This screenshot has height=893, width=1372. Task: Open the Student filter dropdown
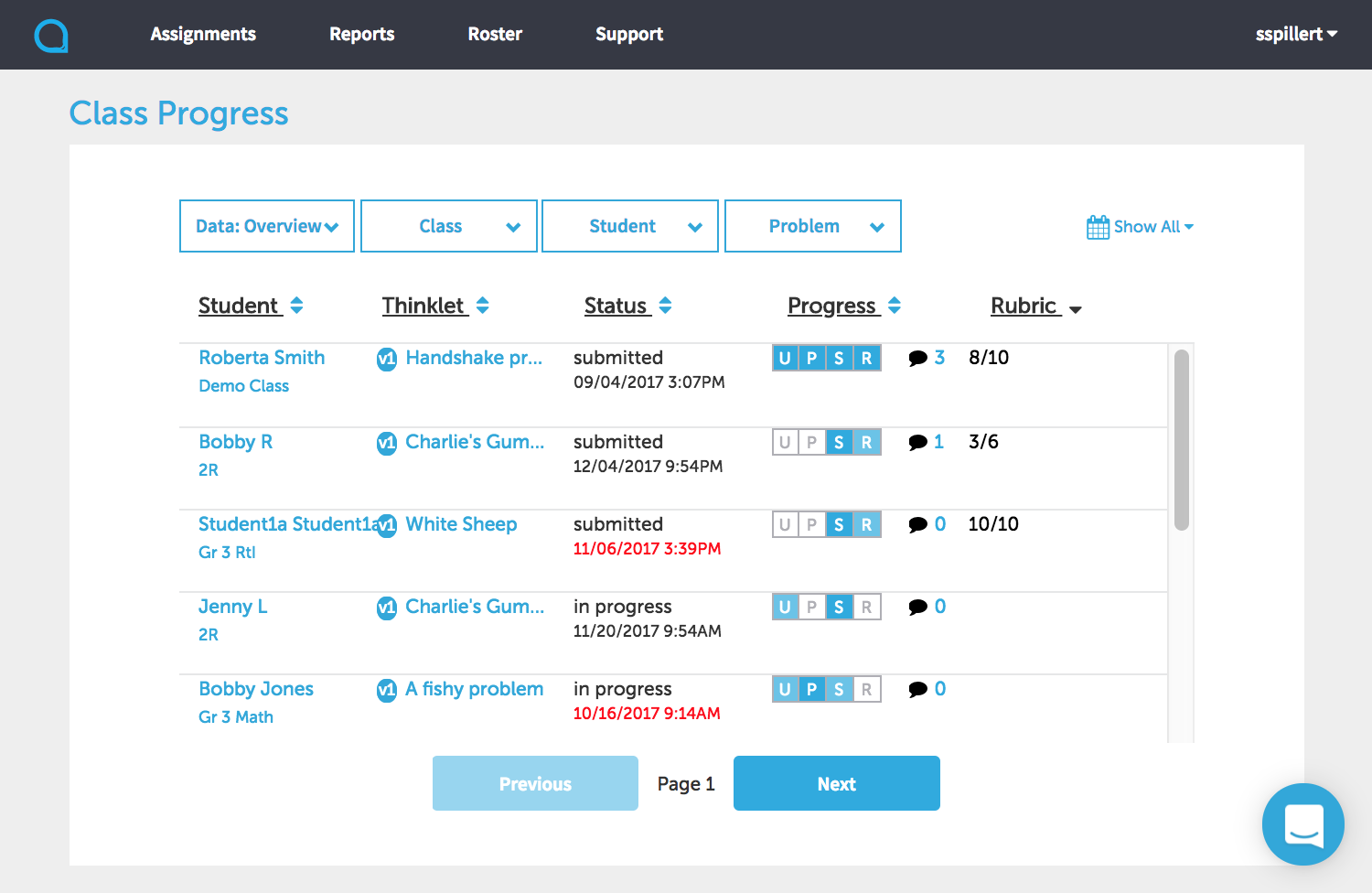(x=630, y=226)
